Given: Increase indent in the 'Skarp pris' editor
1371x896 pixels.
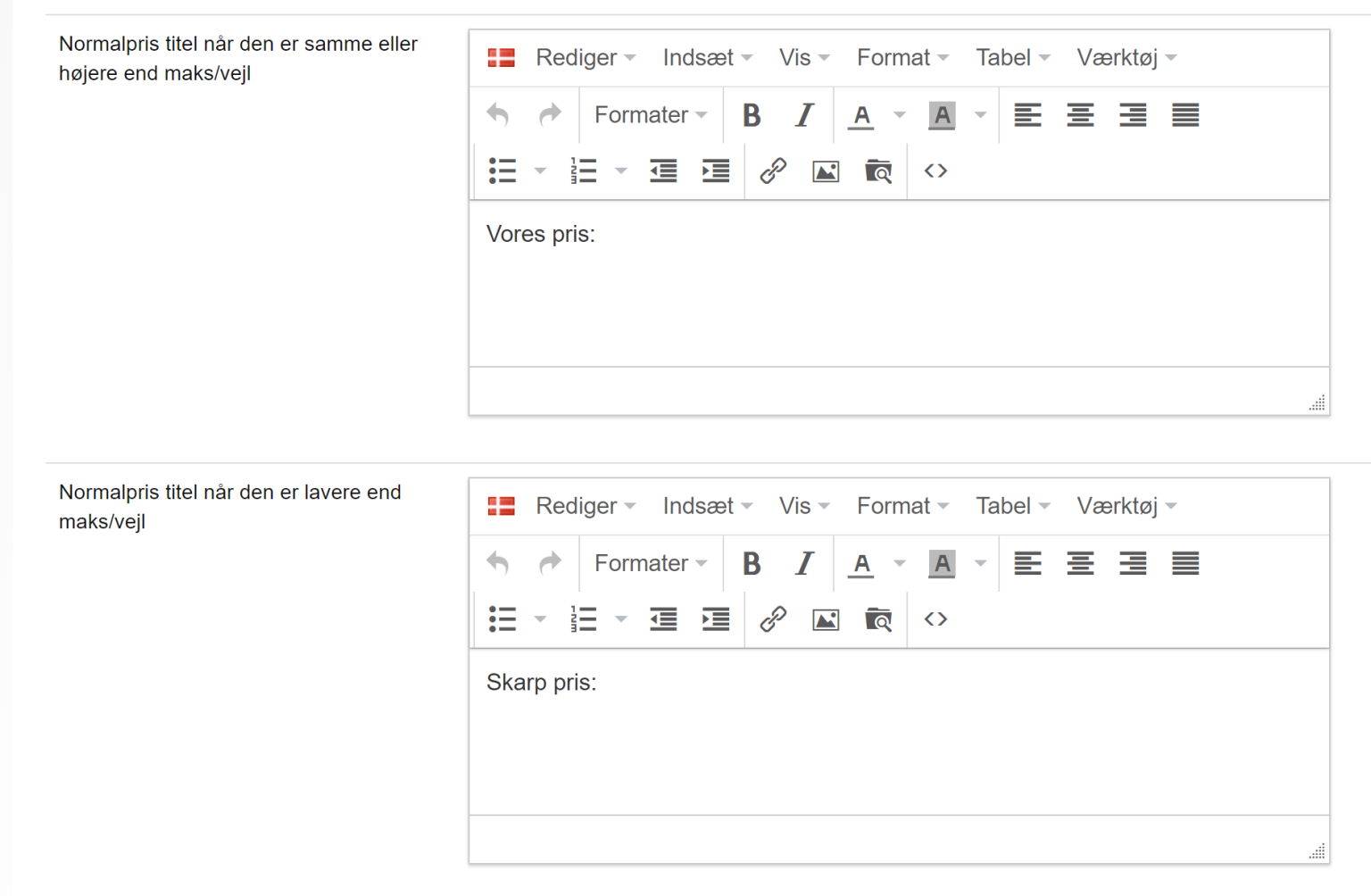Looking at the screenshot, I should coord(716,619).
